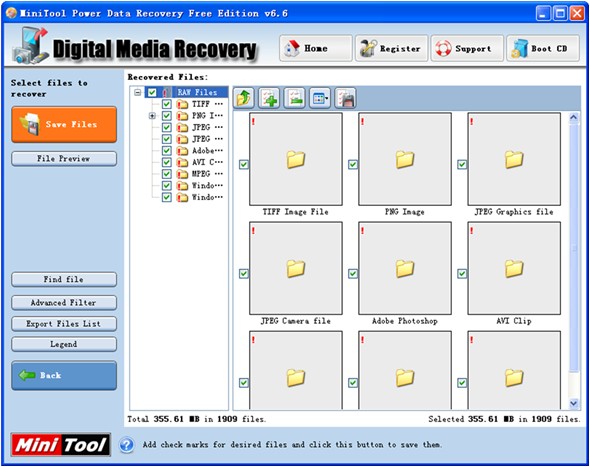
Task: Select the TIFF tree item label
Action: point(207,104)
